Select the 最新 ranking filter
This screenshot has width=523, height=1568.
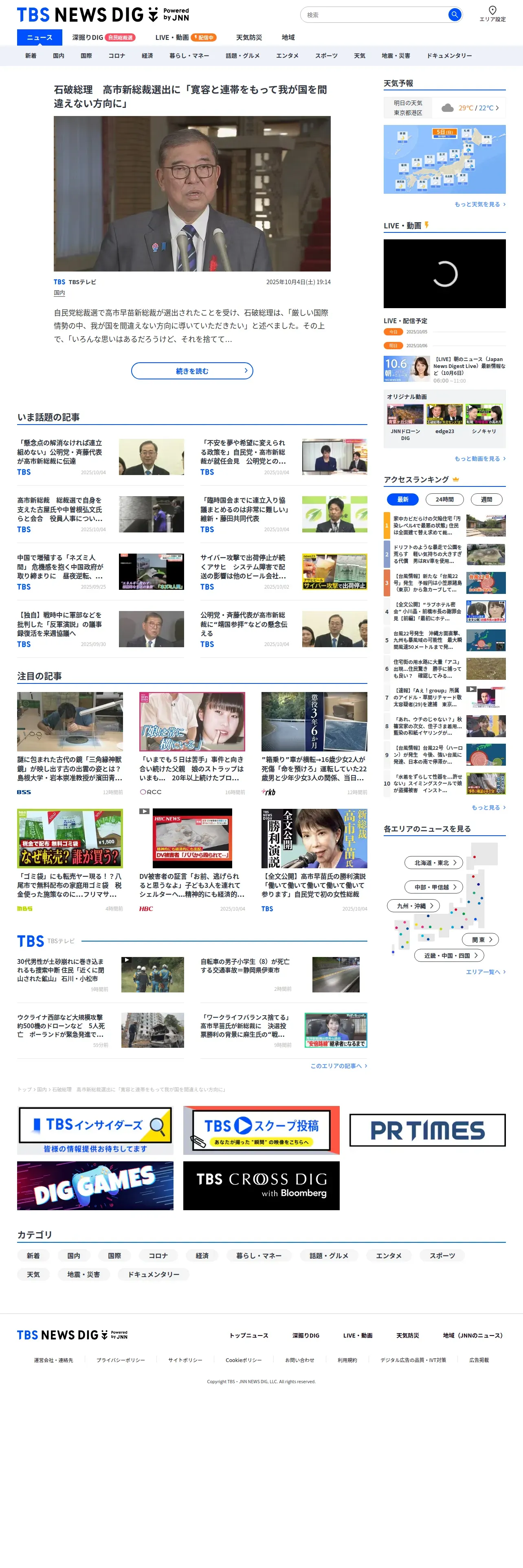(x=402, y=499)
